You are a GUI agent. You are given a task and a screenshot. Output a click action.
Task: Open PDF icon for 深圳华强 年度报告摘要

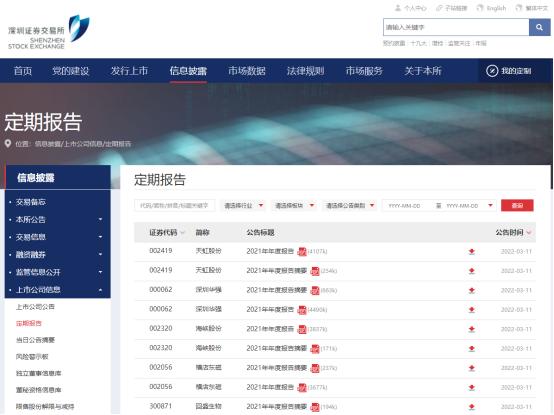coord(314,290)
